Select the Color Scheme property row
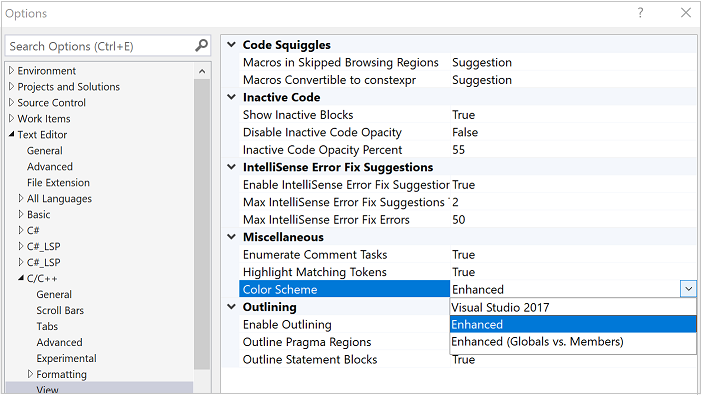 344,289
